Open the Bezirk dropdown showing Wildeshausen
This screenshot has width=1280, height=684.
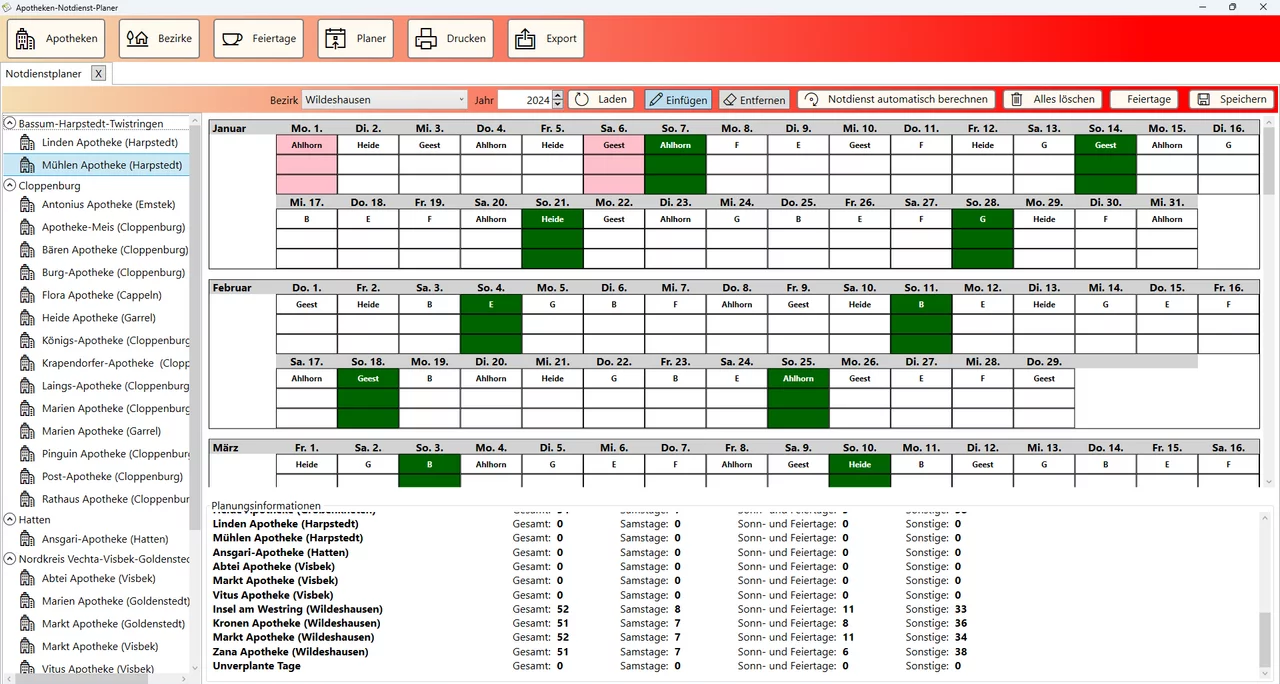(x=385, y=100)
